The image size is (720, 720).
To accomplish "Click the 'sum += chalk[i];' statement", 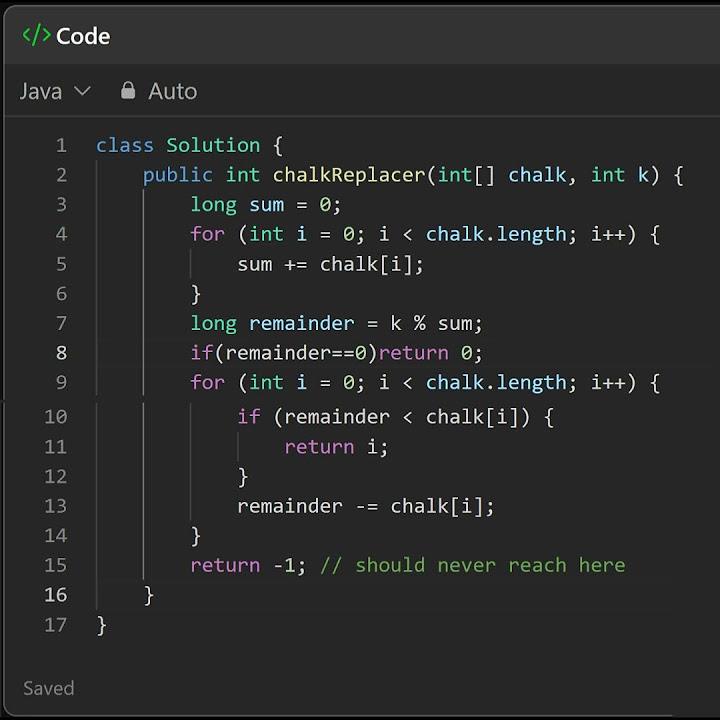I will tap(330, 264).
